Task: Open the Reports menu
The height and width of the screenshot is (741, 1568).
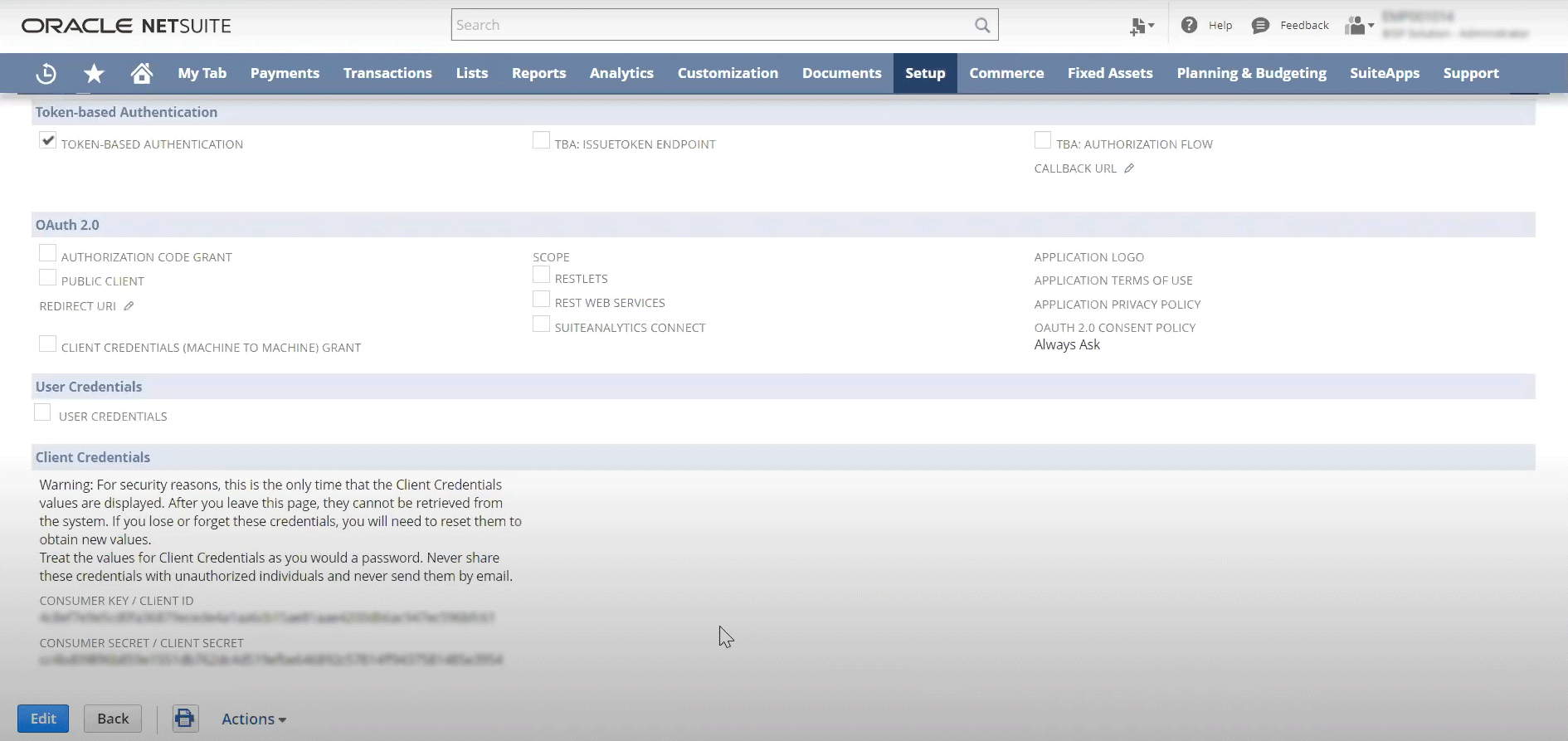Action: tap(538, 73)
